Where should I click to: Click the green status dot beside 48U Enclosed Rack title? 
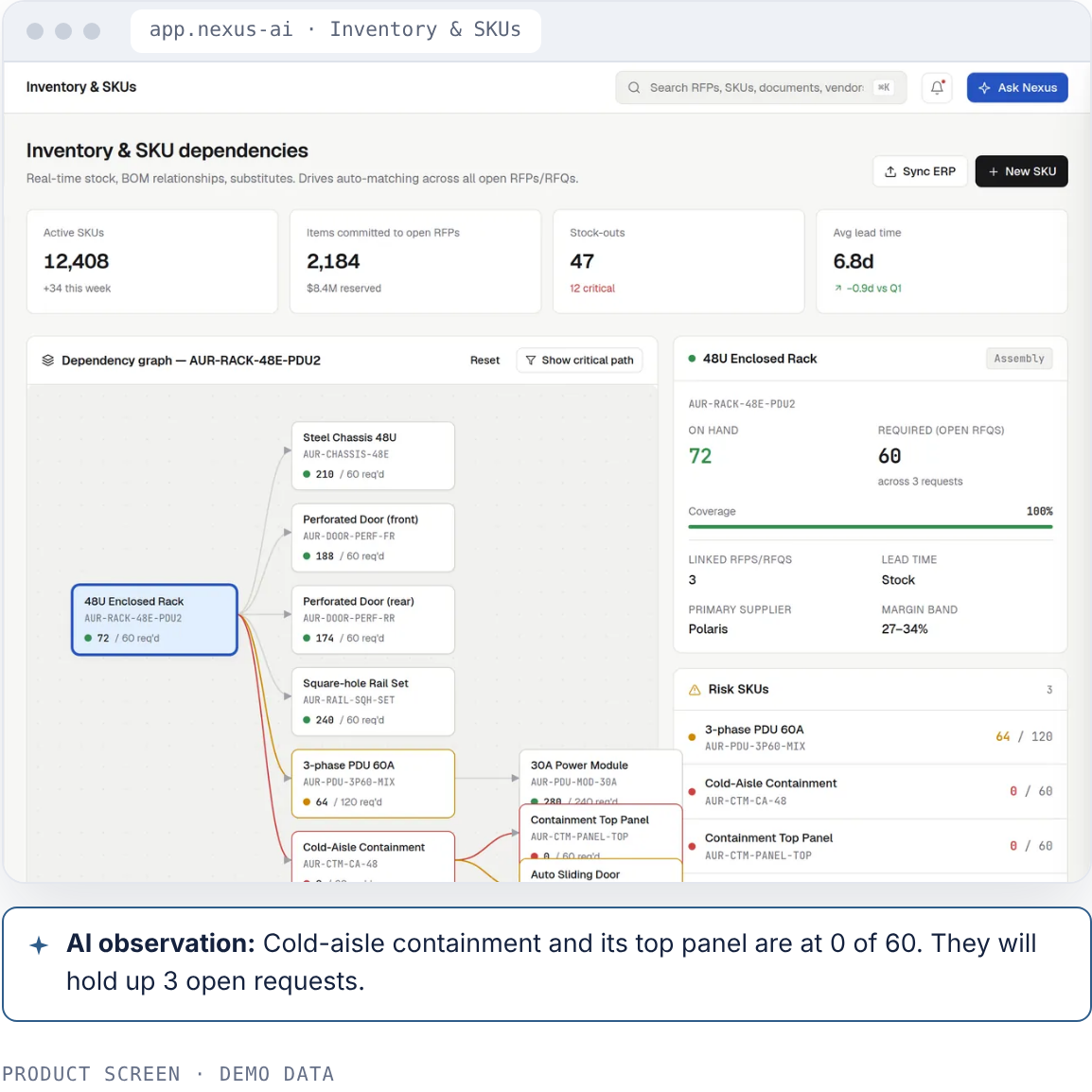coord(692,359)
